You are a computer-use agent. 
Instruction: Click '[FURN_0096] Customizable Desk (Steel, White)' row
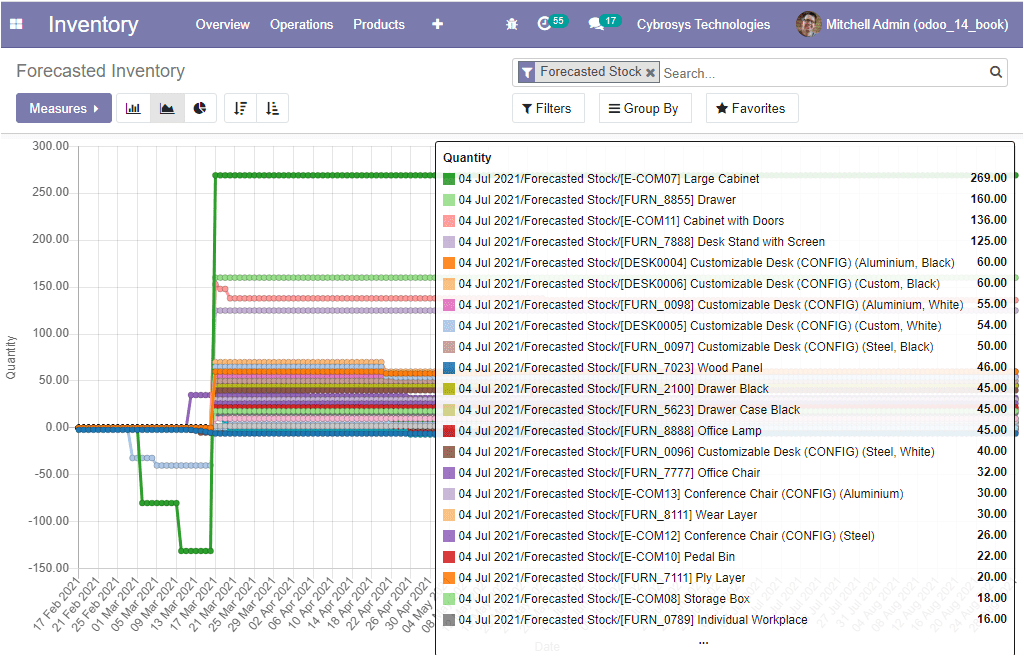pyautogui.click(x=725, y=451)
